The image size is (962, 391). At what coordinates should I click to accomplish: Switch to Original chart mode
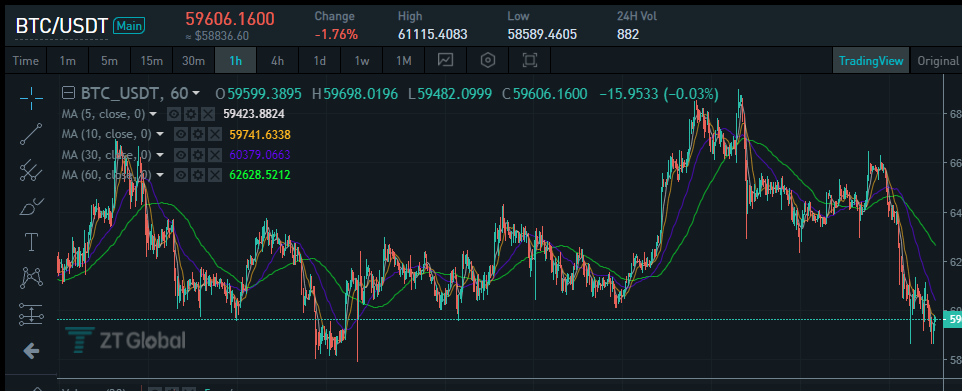[x=937, y=60]
